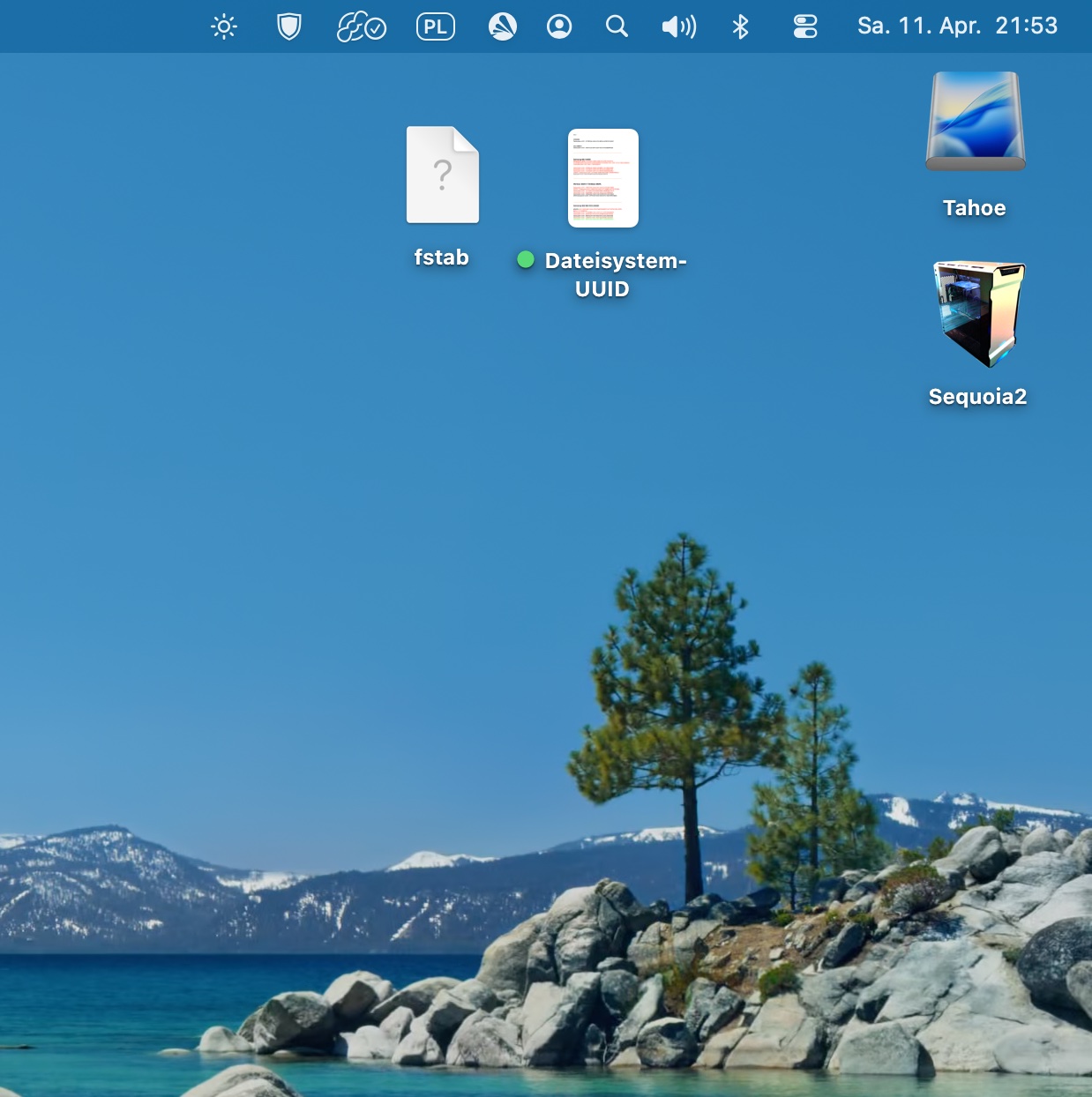Click the fstab file name label
Screen dimensions: 1092x1097
click(442, 257)
